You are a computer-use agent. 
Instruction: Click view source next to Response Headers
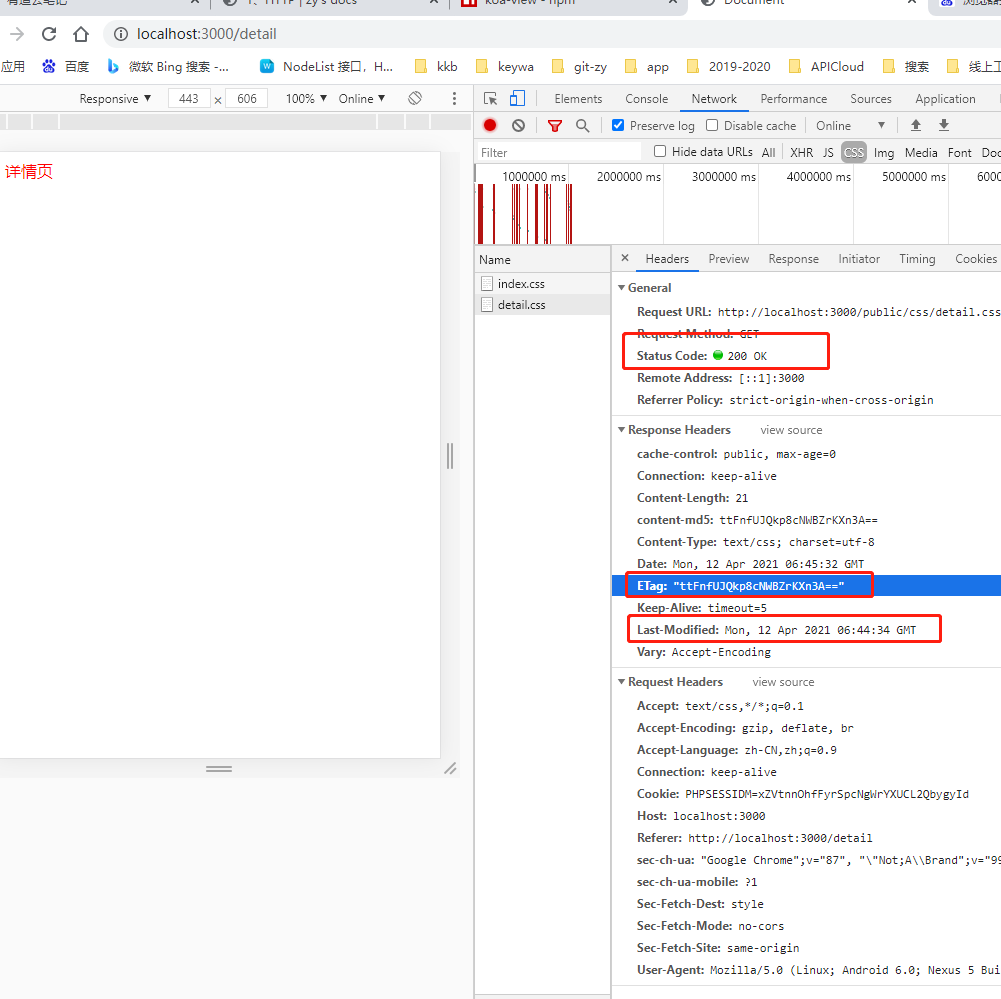pyautogui.click(x=791, y=430)
